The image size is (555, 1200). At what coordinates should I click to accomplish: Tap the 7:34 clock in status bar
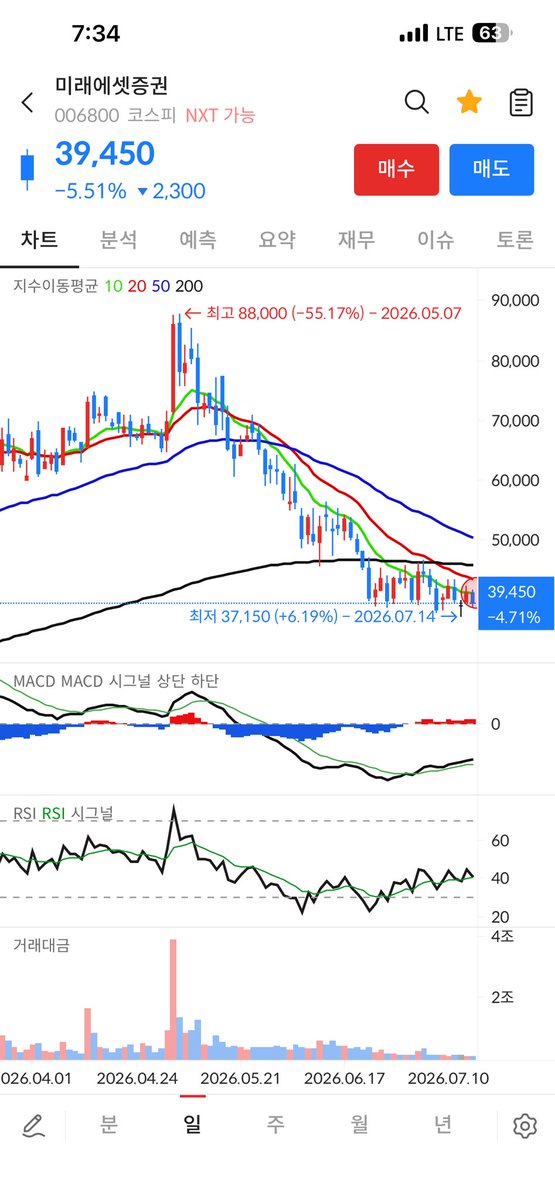click(96, 33)
